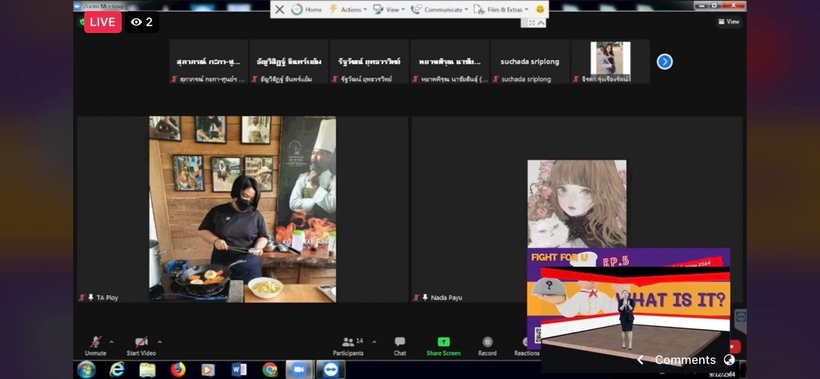Close the remote session toolbar X
Image resolution: width=820 pixels, height=379 pixels.
pyautogui.click(x=280, y=9)
